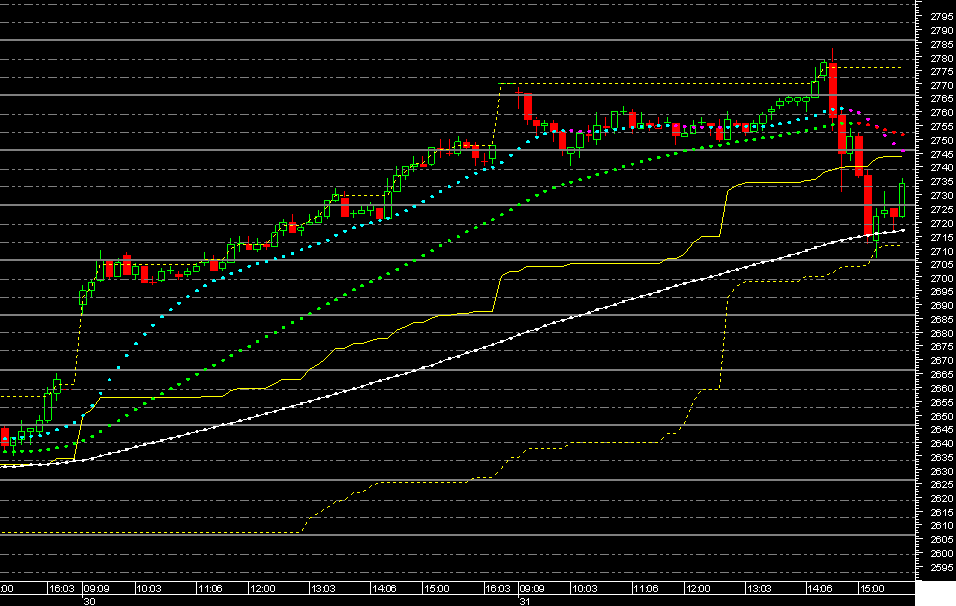The width and height of the screenshot is (956, 606).
Task: Click the 2705 price axis label
Action: [942, 264]
